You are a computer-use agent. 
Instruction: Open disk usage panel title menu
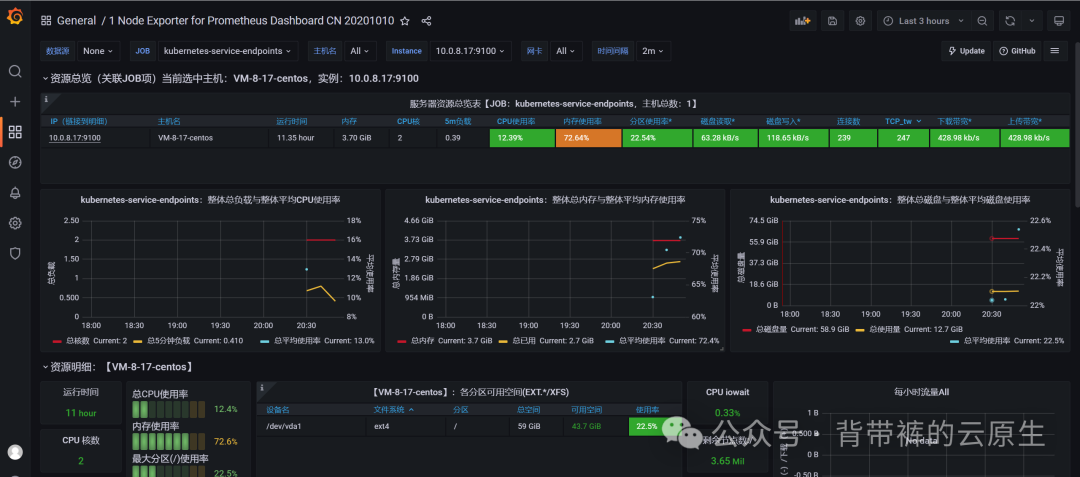click(x=900, y=200)
